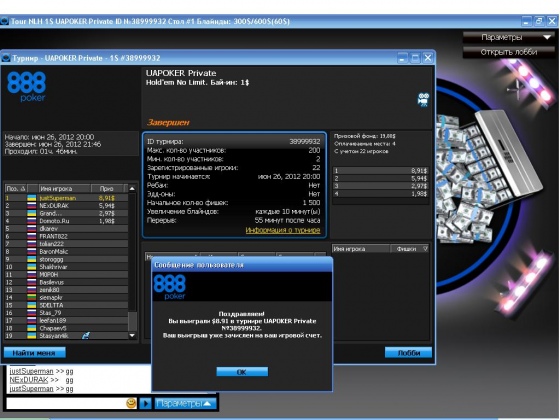Open the Информация о турнире link
The width and height of the screenshot is (560, 420).
282,230
